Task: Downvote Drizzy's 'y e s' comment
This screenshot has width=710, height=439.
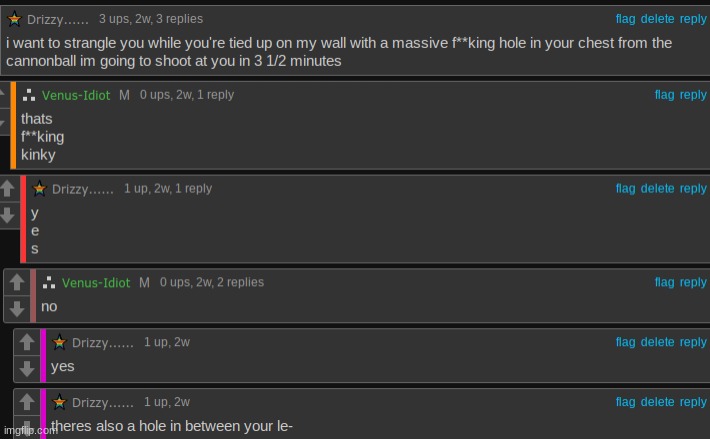Action: [x=7, y=215]
